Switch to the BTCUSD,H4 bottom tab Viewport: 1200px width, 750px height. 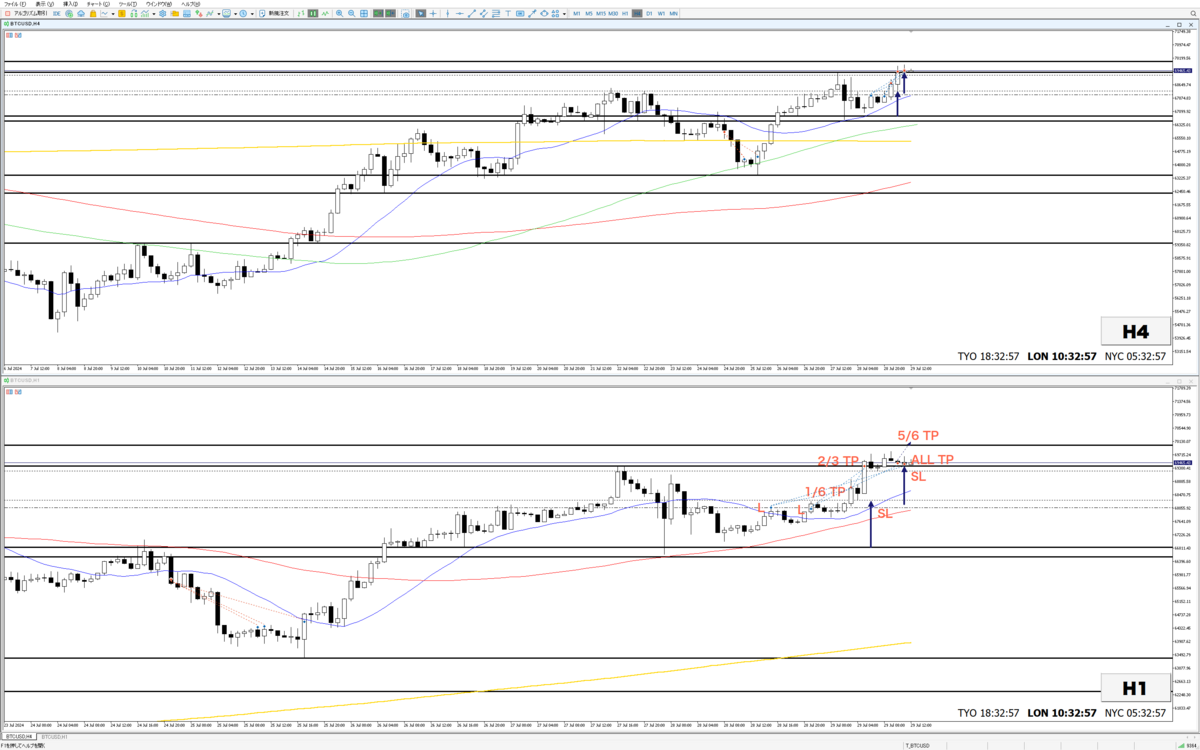pyautogui.click(x=19, y=737)
